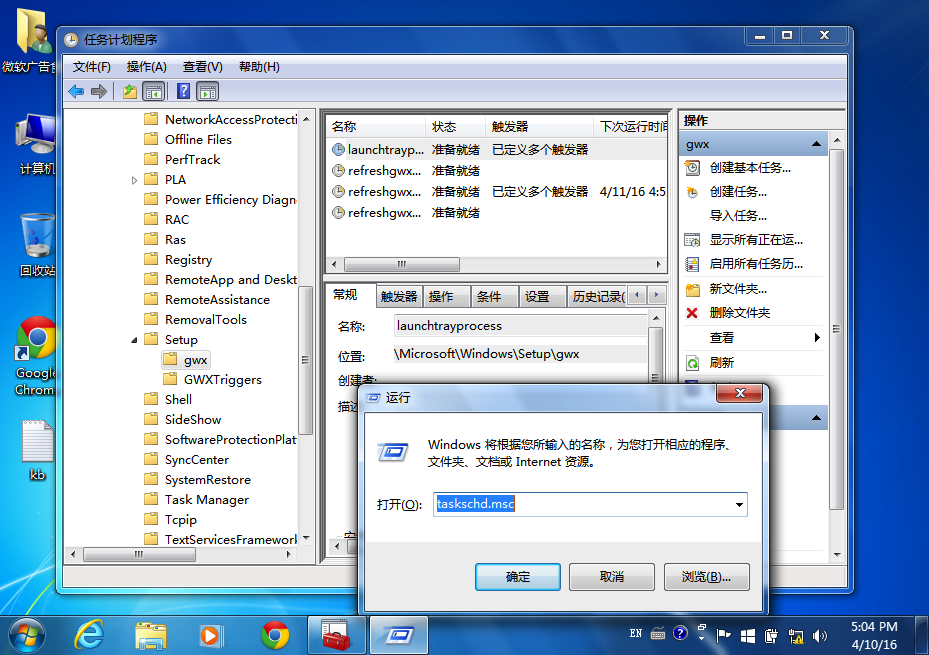929x655 pixels.
Task: Click the Run dialog taskbar button
Action: click(399, 636)
